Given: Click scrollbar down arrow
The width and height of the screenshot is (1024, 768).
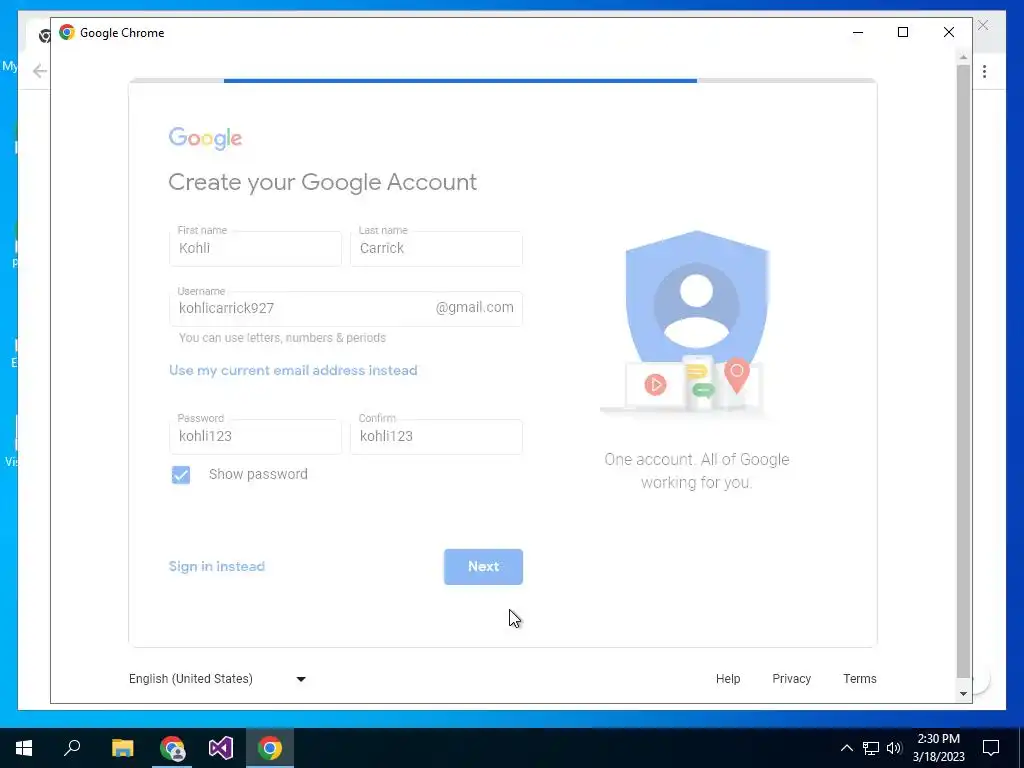Looking at the screenshot, I should click(963, 694).
